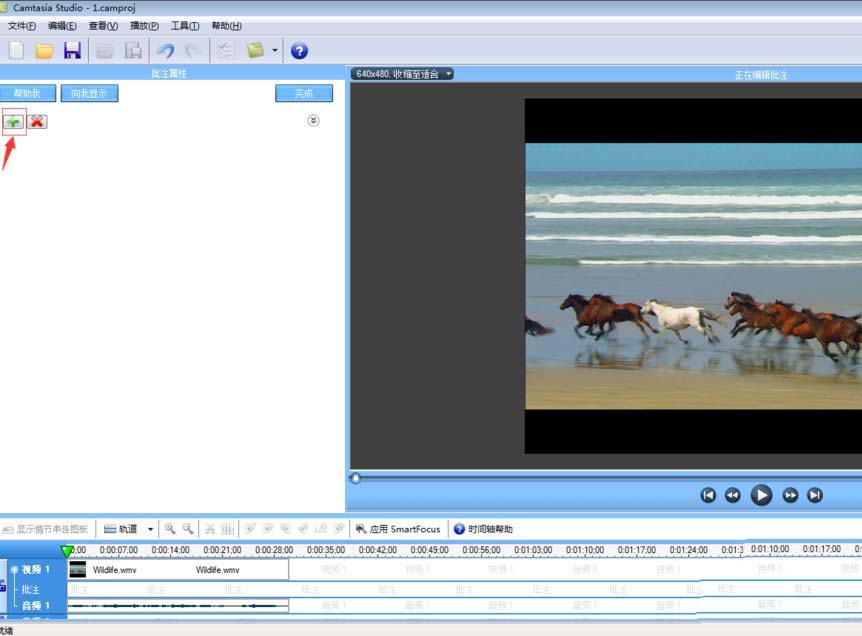Save the project via the toolbar save icon
This screenshot has height=636, width=862.
pos(71,50)
